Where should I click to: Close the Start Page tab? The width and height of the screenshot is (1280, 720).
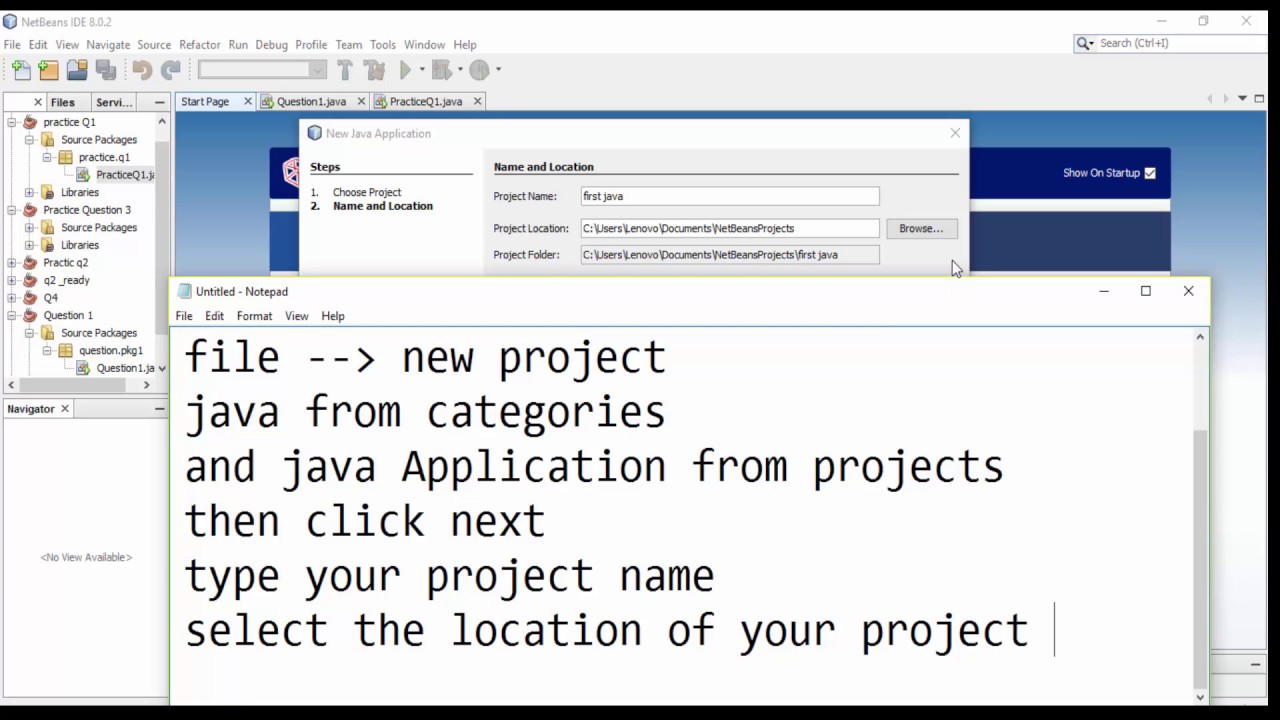(x=248, y=102)
